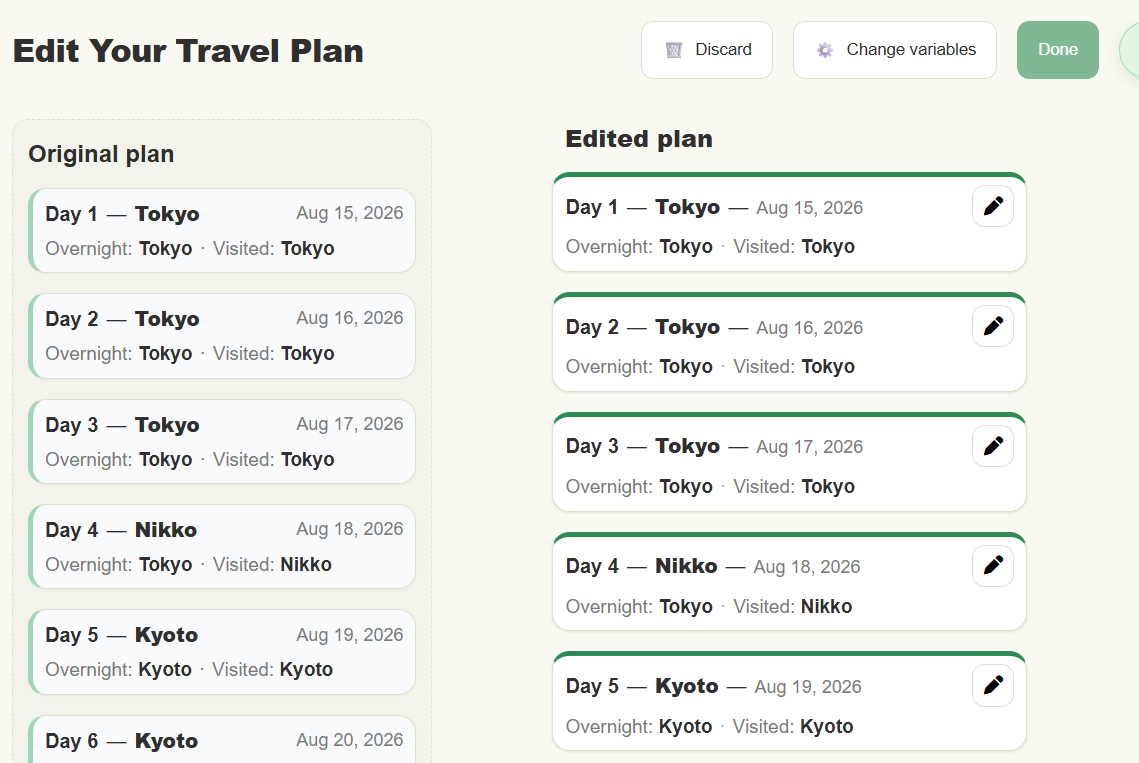Select Day 3 Tokyo under Original plan
The image size is (1139, 763).
(222, 441)
